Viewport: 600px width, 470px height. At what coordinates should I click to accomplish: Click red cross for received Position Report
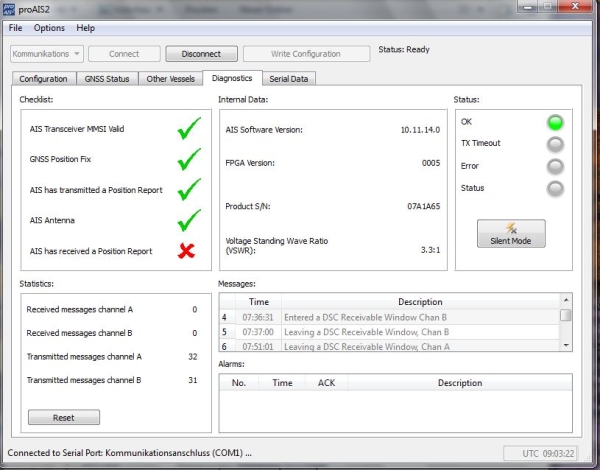(186, 251)
